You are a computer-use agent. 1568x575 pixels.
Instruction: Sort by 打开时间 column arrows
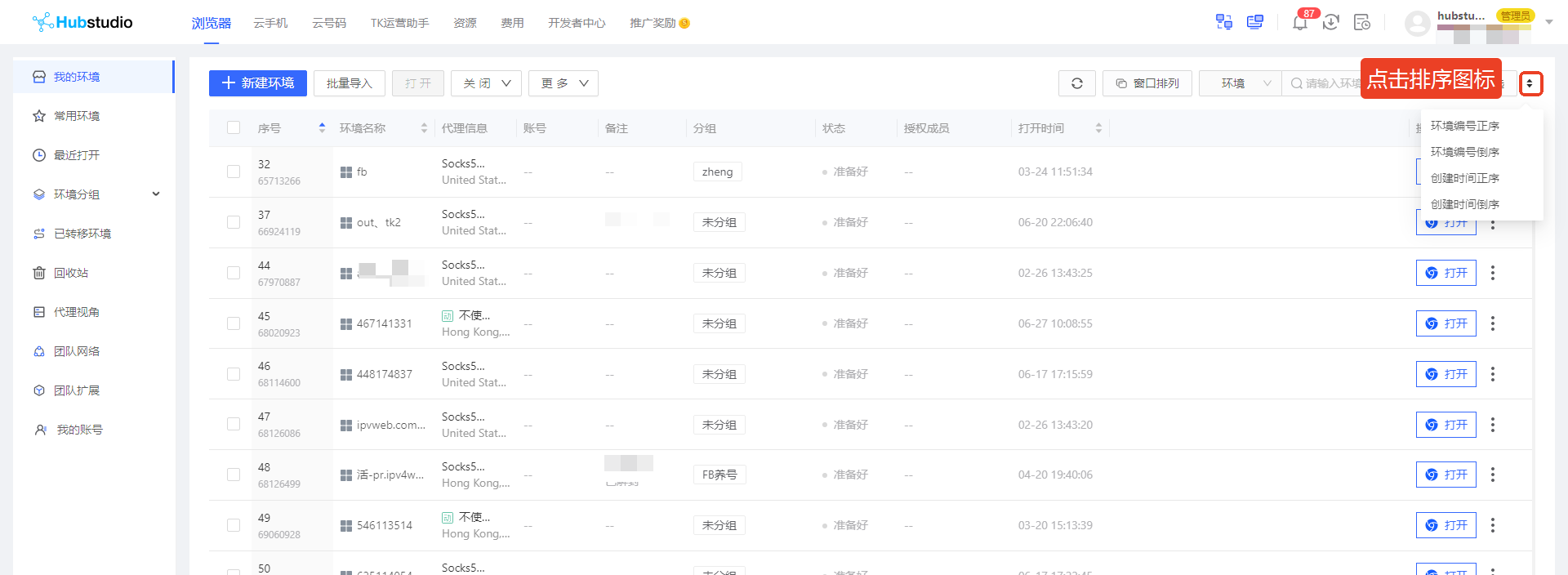1098,128
